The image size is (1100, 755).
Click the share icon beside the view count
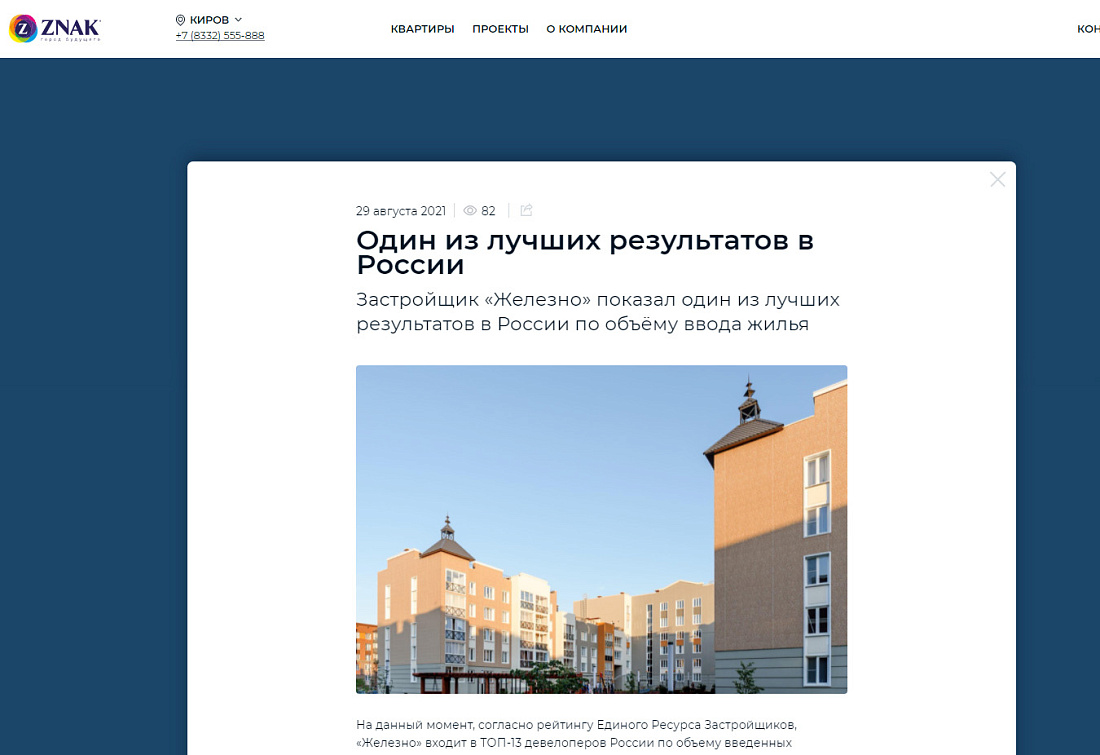pyautogui.click(x=526, y=210)
